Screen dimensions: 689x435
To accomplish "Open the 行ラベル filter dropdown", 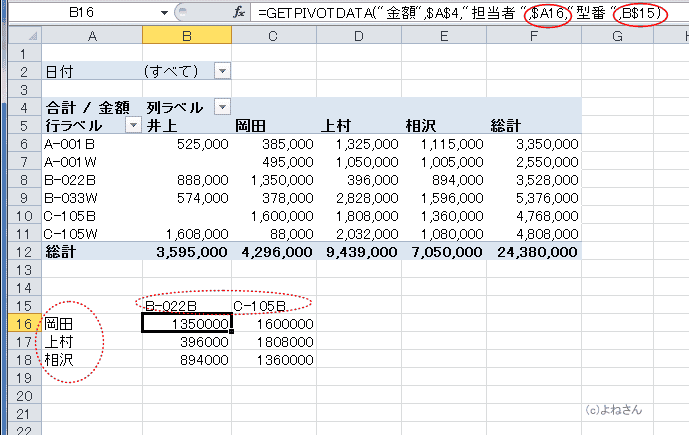I will coord(133,125).
